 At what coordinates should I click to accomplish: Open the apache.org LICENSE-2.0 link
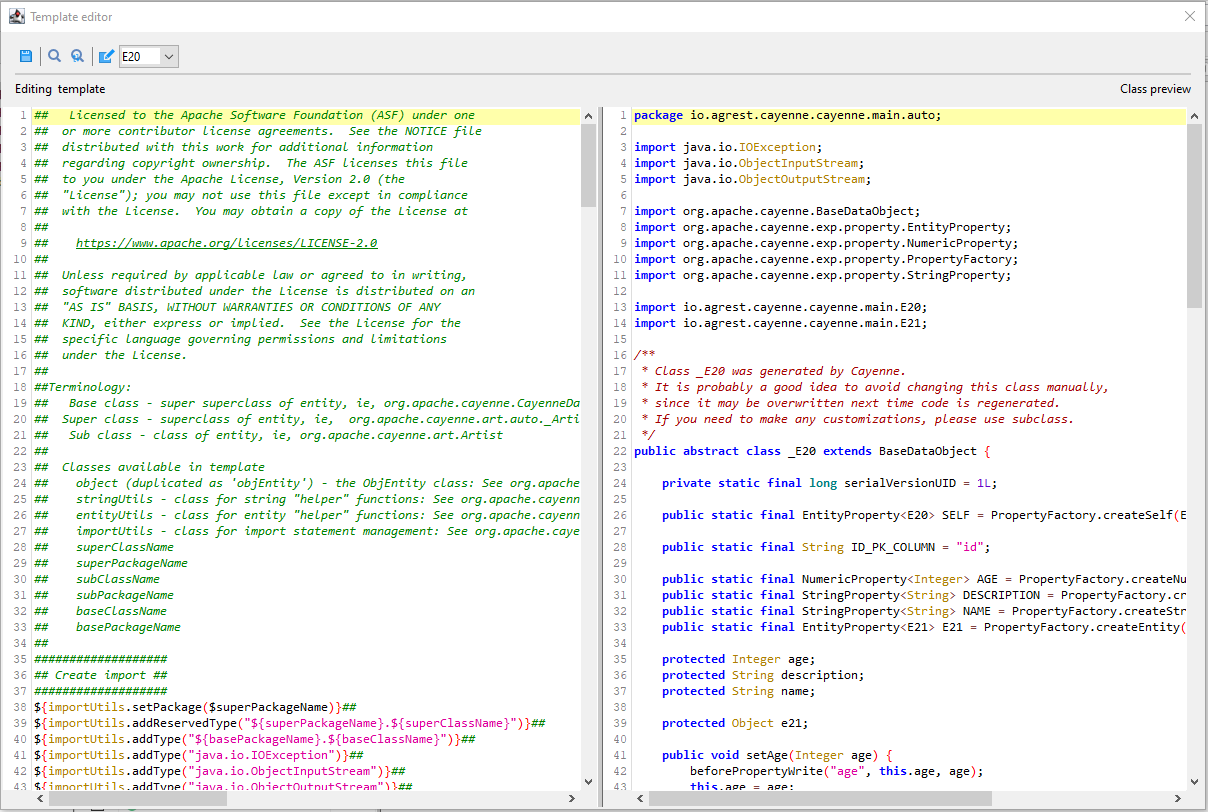(x=226, y=243)
